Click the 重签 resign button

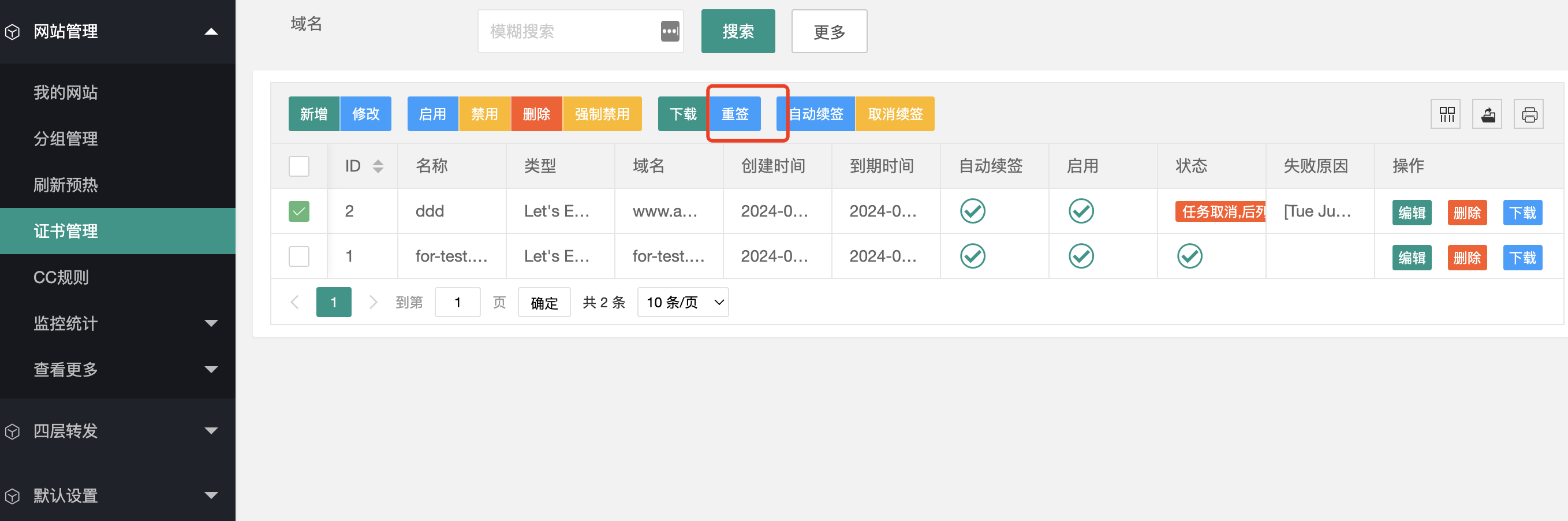(734, 113)
